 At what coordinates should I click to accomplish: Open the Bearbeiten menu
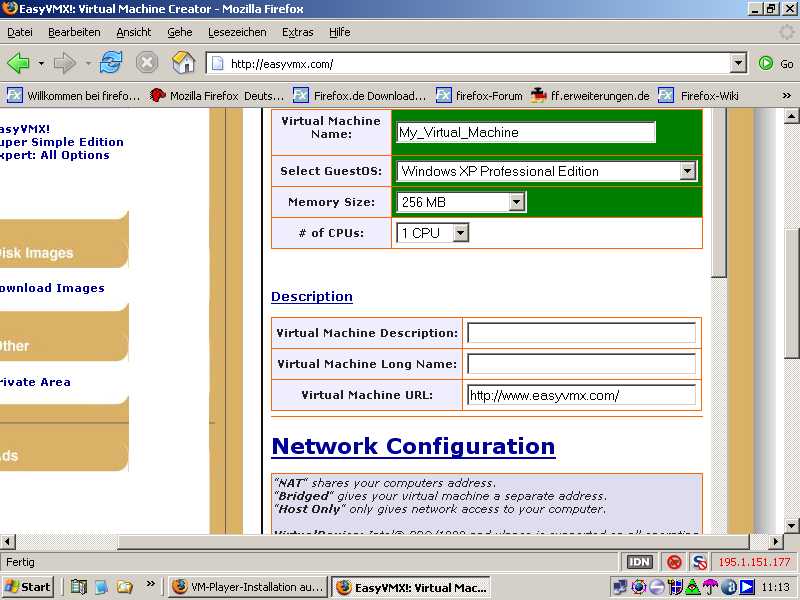(74, 32)
